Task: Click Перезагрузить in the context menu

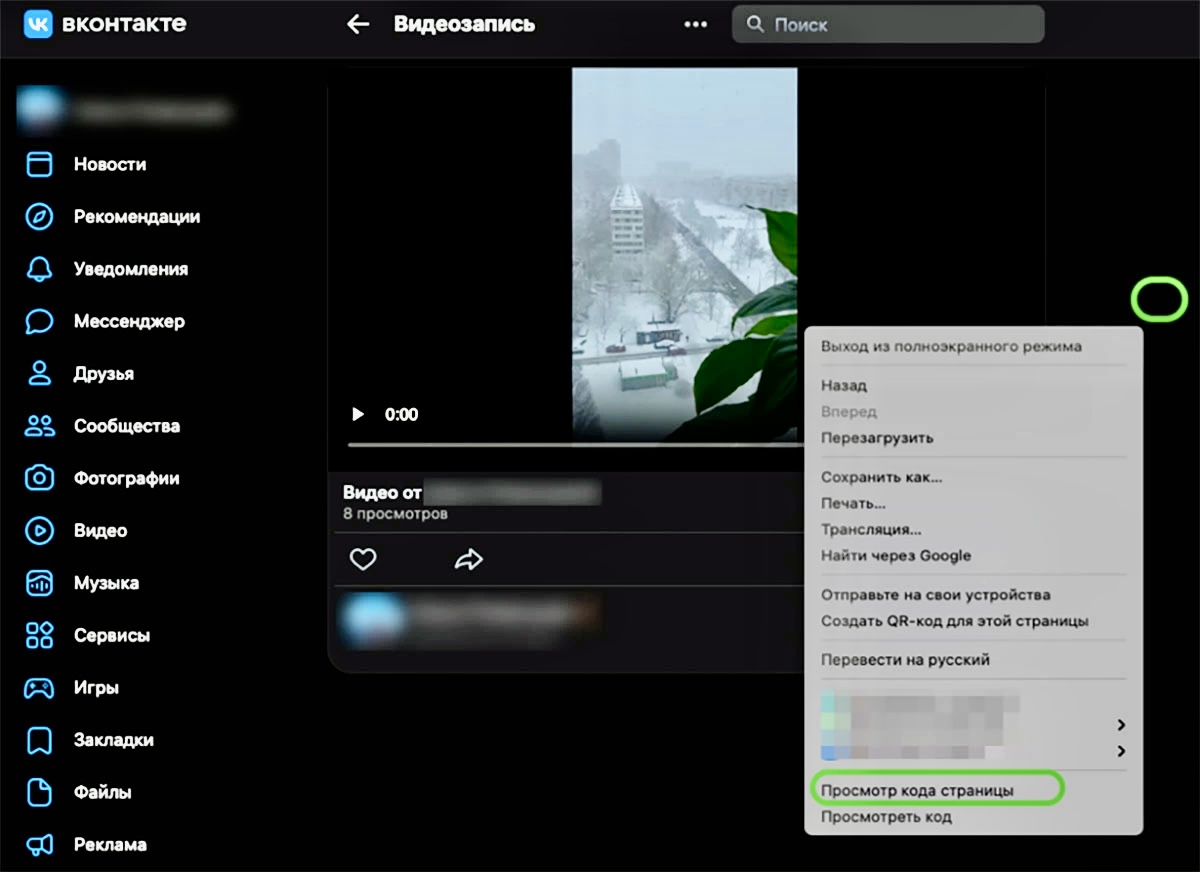Action: pyautogui.click(x=876, y=437)
